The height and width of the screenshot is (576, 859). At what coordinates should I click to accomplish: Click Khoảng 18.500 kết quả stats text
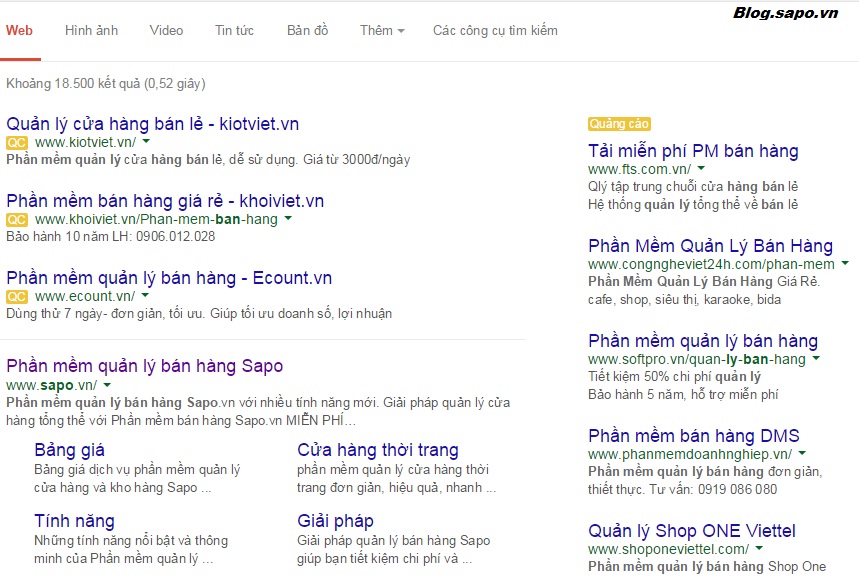click(x=106, y=83)
